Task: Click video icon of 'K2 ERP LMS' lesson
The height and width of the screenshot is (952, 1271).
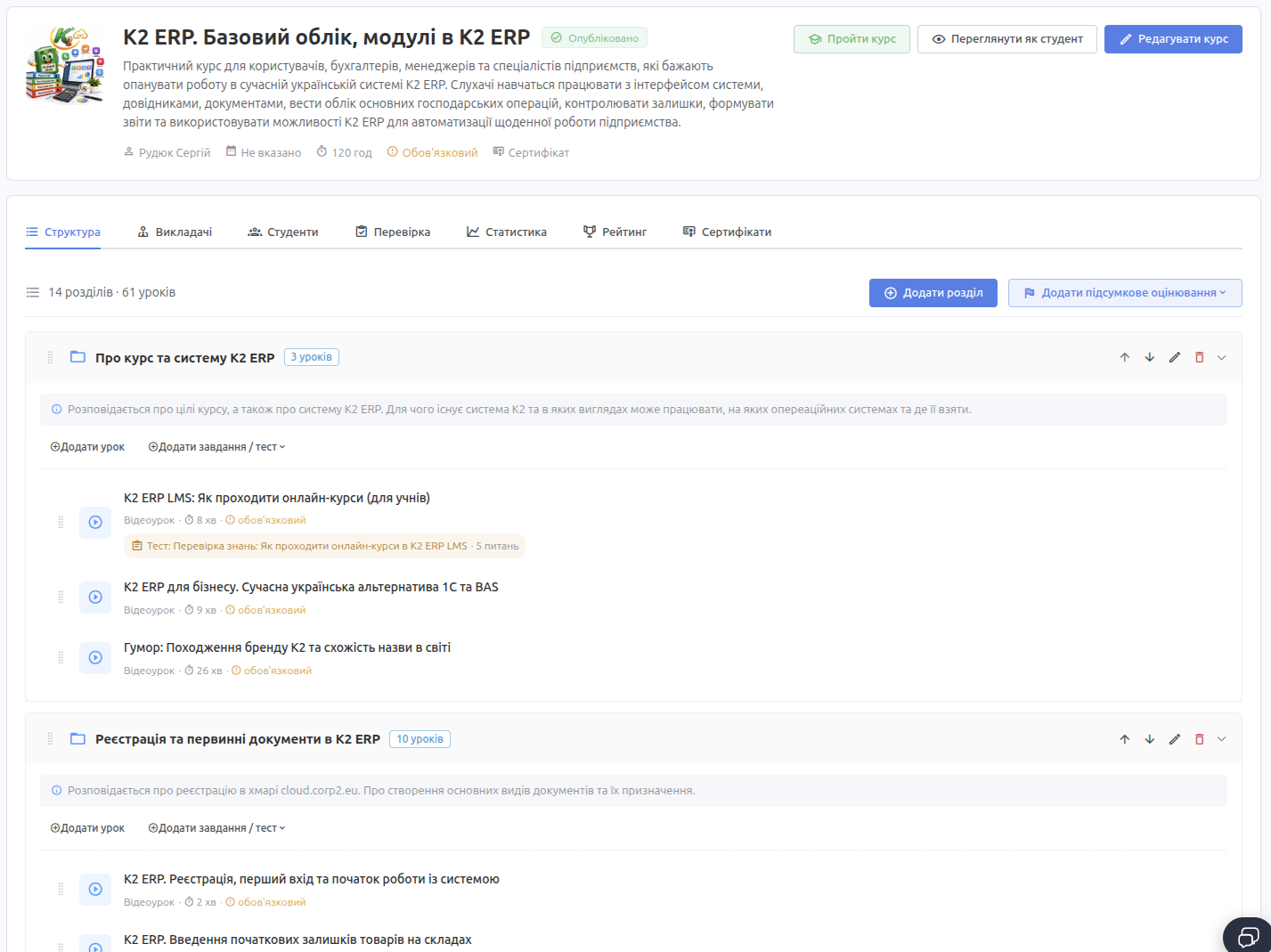Action: 95,522
